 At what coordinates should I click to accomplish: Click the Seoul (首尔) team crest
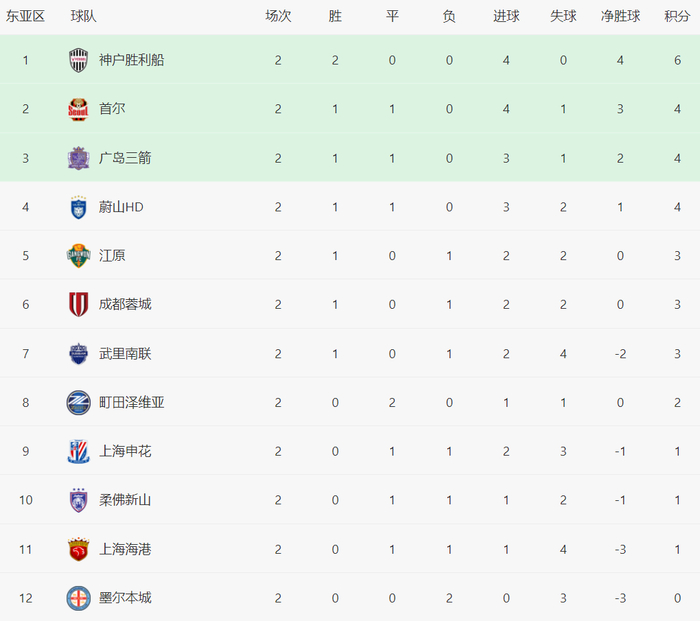coord(79,109)
